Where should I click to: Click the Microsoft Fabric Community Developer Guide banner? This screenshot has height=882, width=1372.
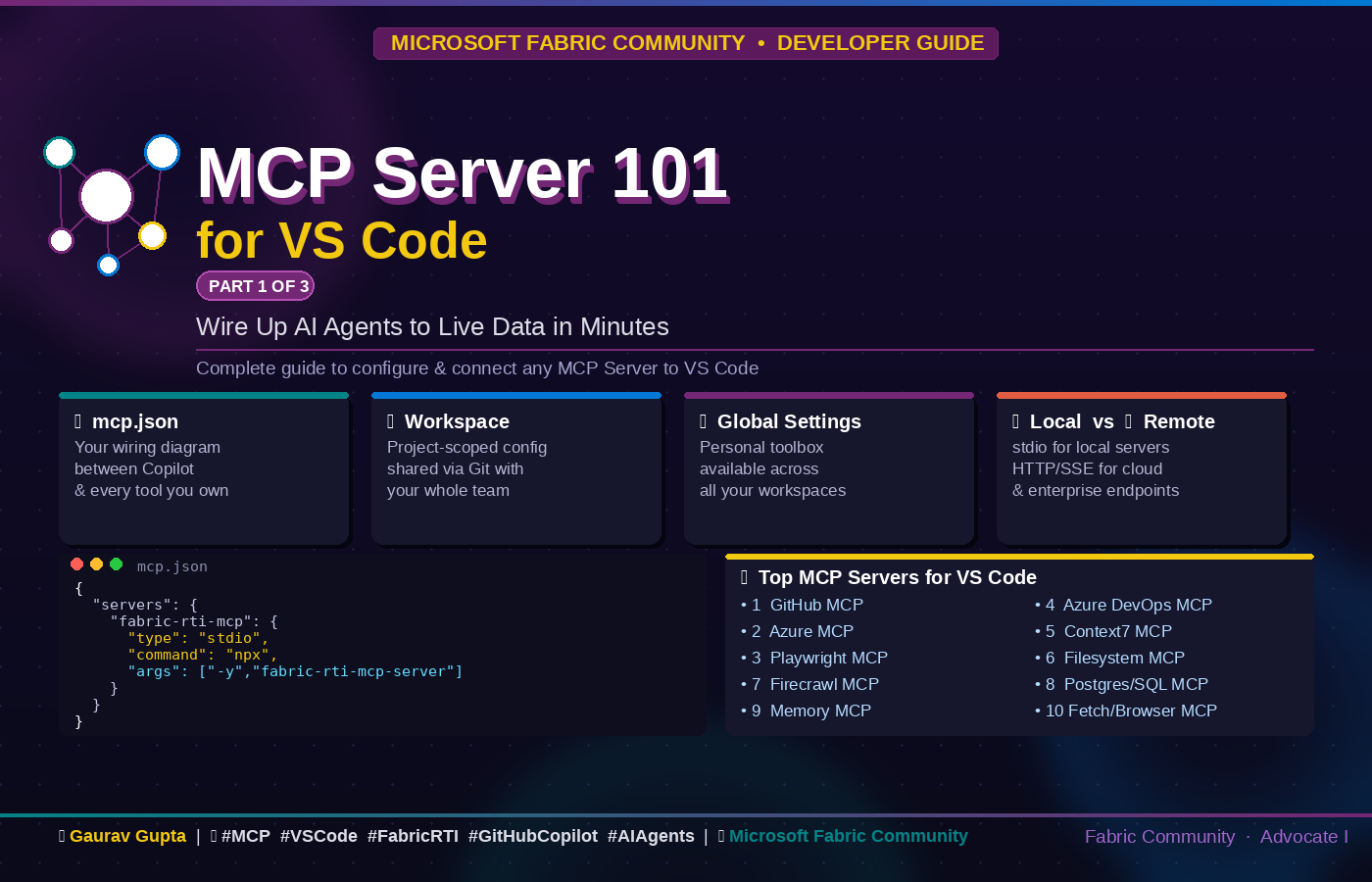tap(686, 43)
